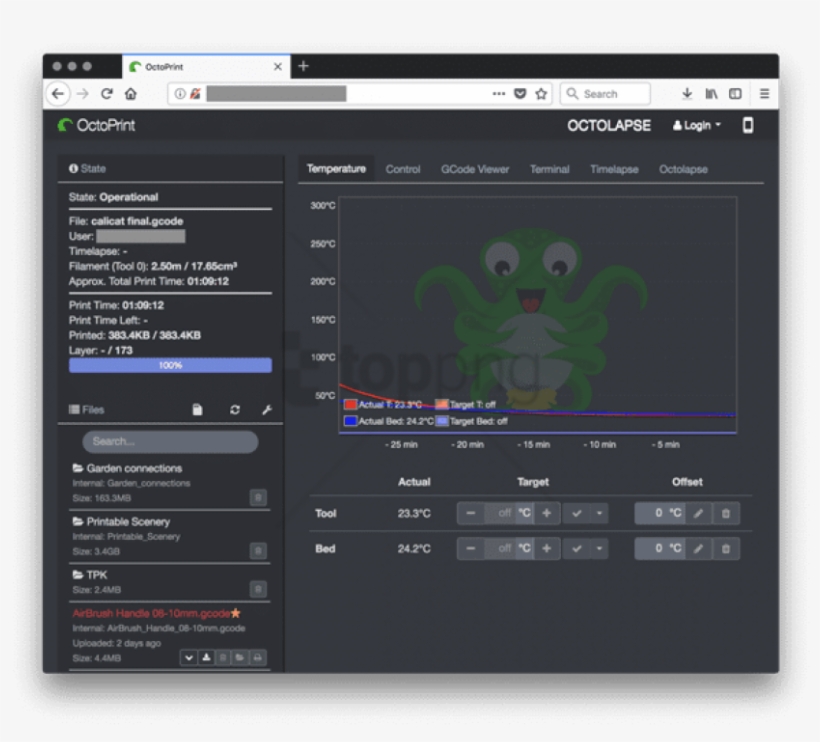Expand AirBrush Handle file details chevron

pos(189,657)
